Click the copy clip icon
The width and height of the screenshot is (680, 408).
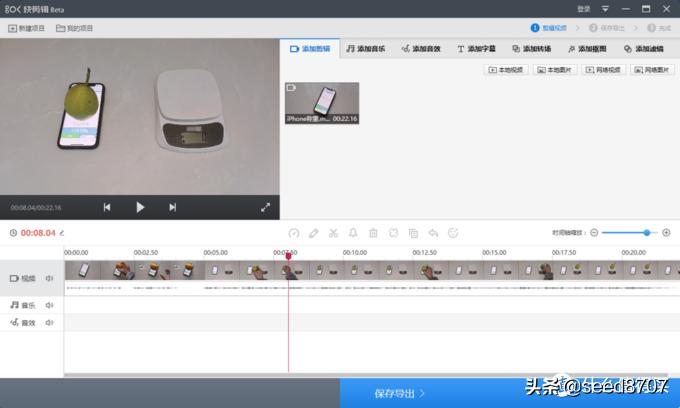[413, 233]
